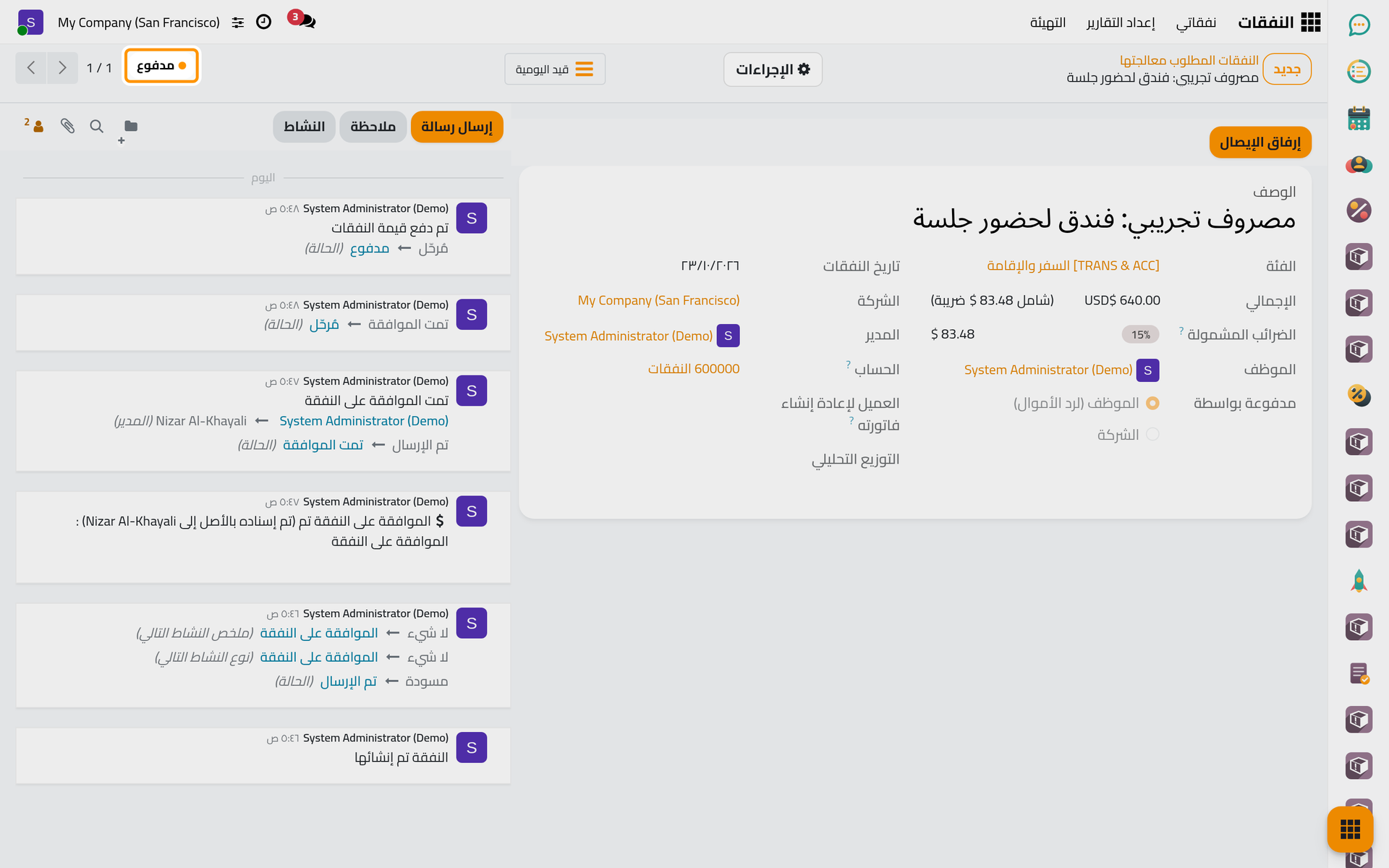Screen dimensions: 1389x868
Task: Open the rocket app icon in sidebar
Action: click(1359, 581)
